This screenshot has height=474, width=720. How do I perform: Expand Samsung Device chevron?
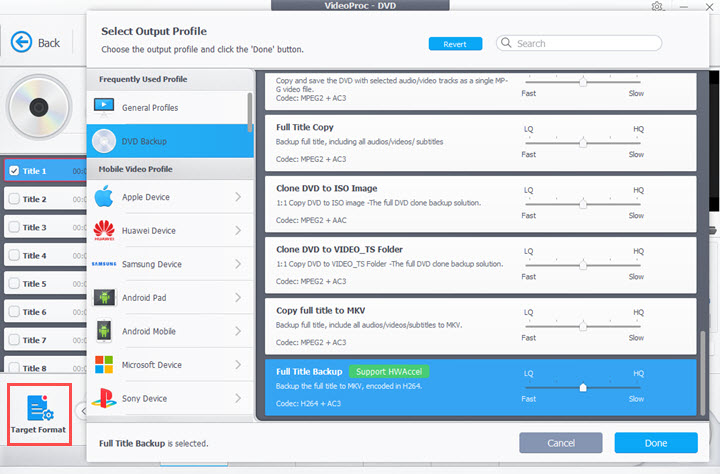point(238,264)
